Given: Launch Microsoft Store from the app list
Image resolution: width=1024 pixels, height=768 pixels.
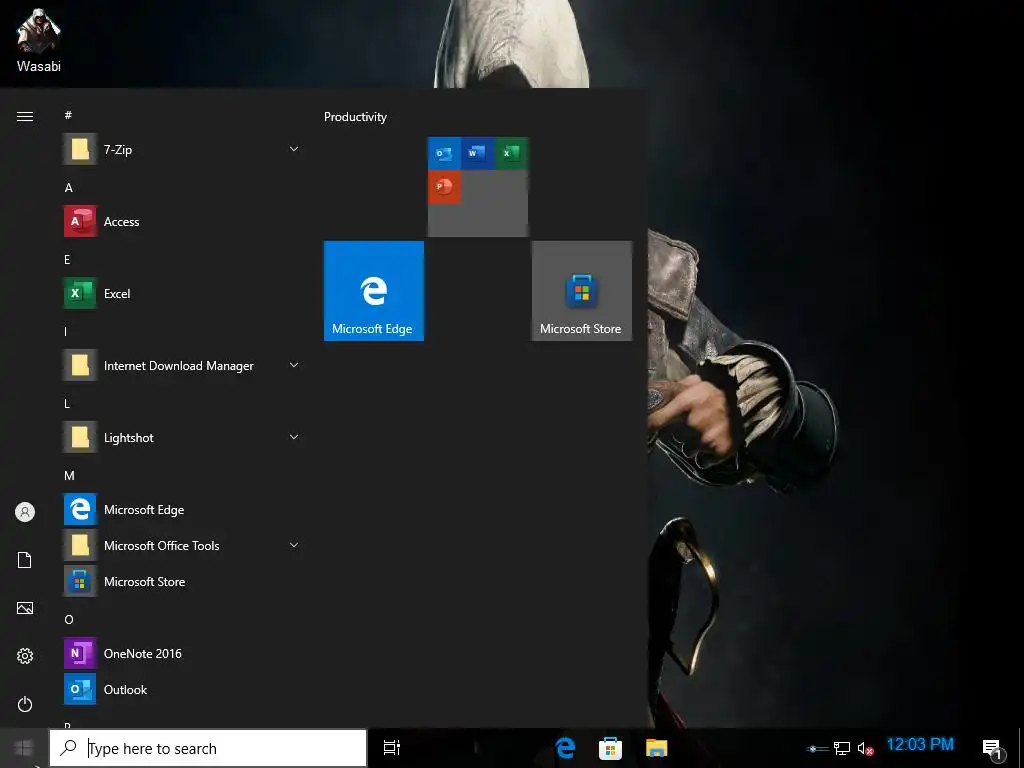Looking at the screenshot, I should pos(183,581).
